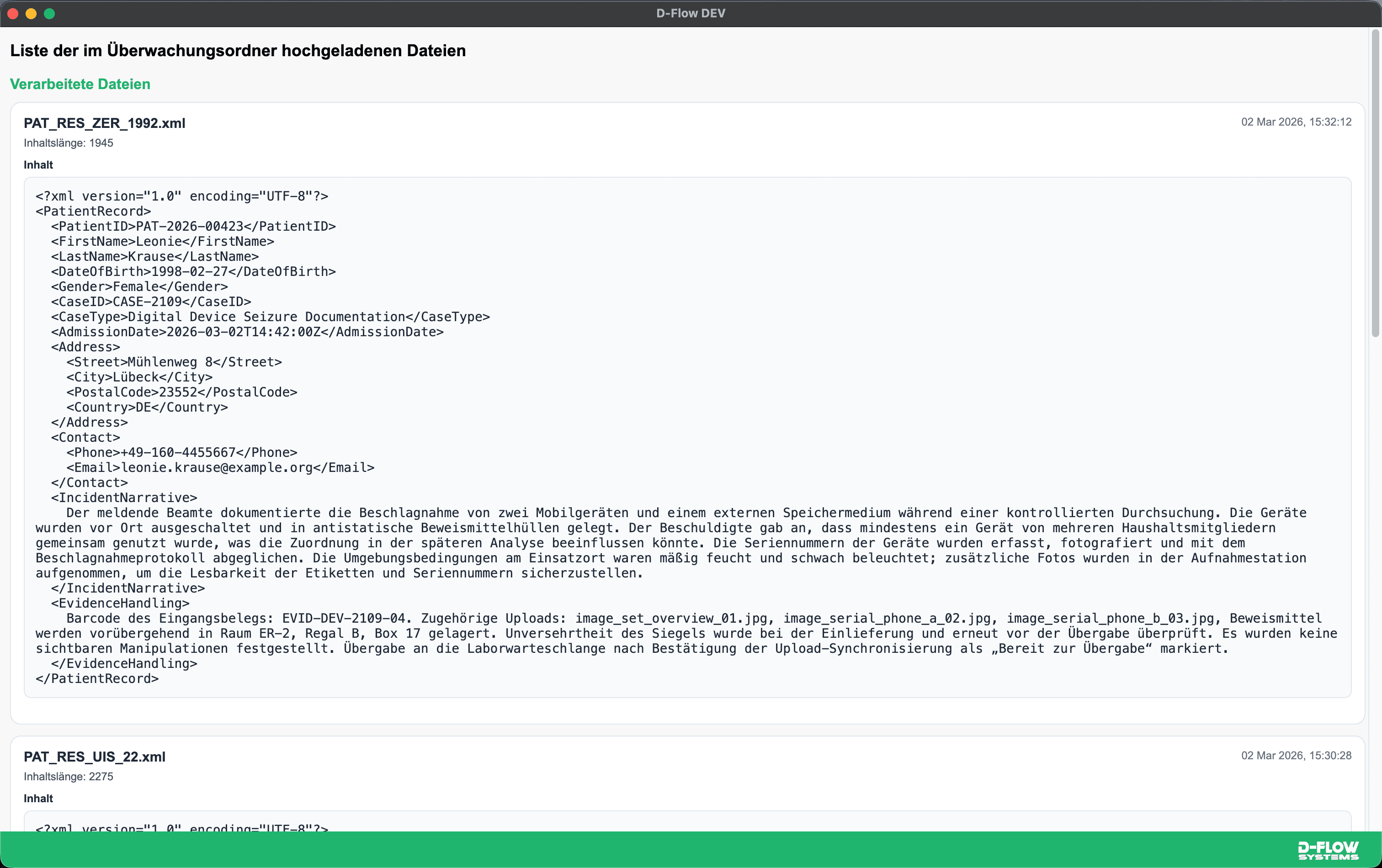This screenshot has width=1382, height=868.
Task: Select the PAT_RES_UIS_22.xml file title
Action: tap(95, 757)
